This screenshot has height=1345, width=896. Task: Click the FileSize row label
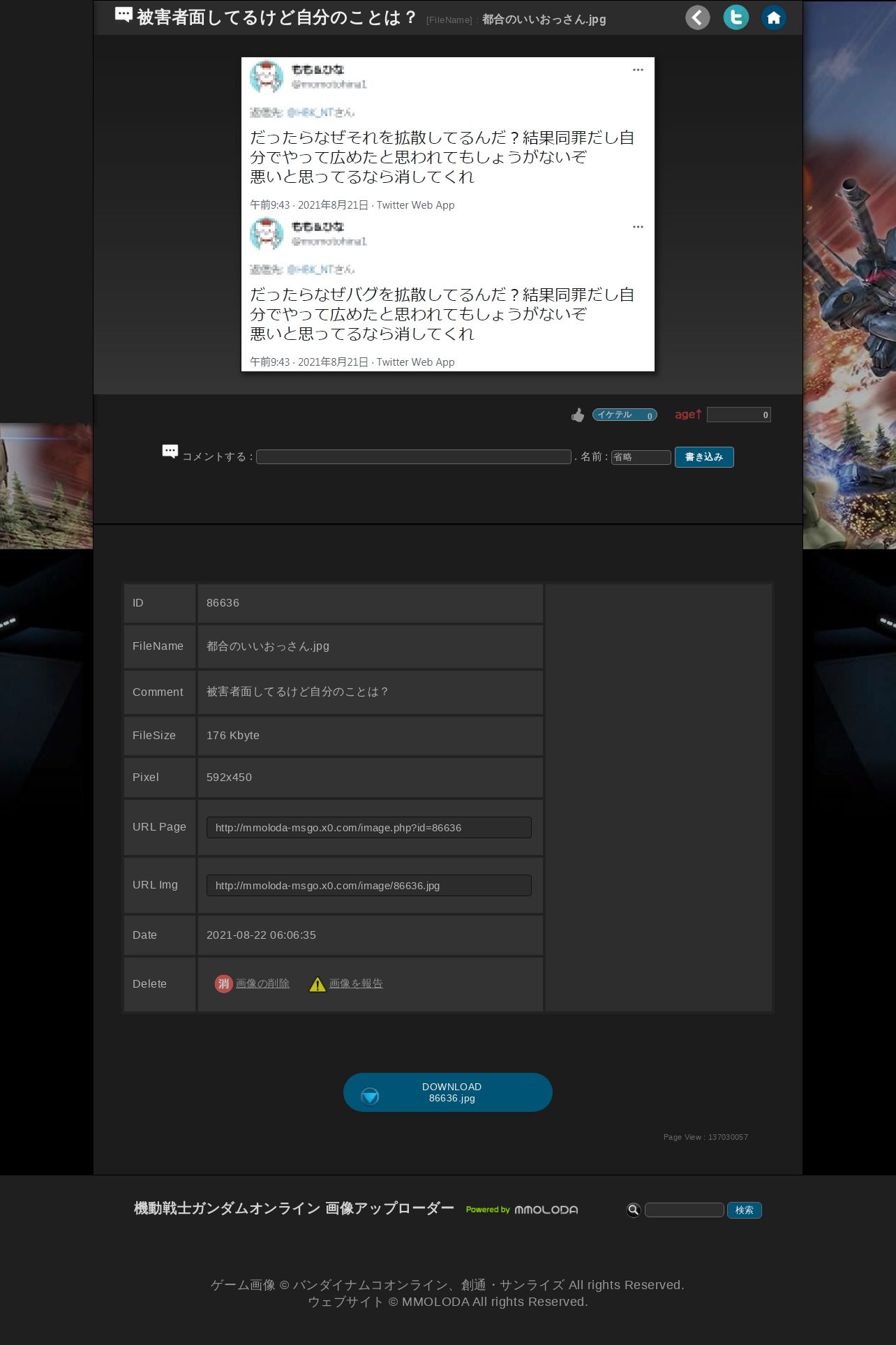[x=154, y=736]
